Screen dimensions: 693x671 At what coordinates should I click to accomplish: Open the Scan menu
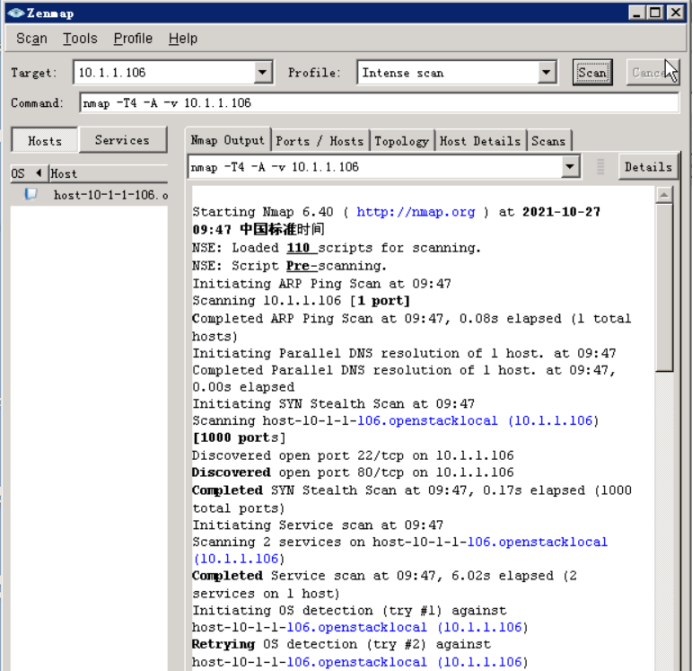31,38
